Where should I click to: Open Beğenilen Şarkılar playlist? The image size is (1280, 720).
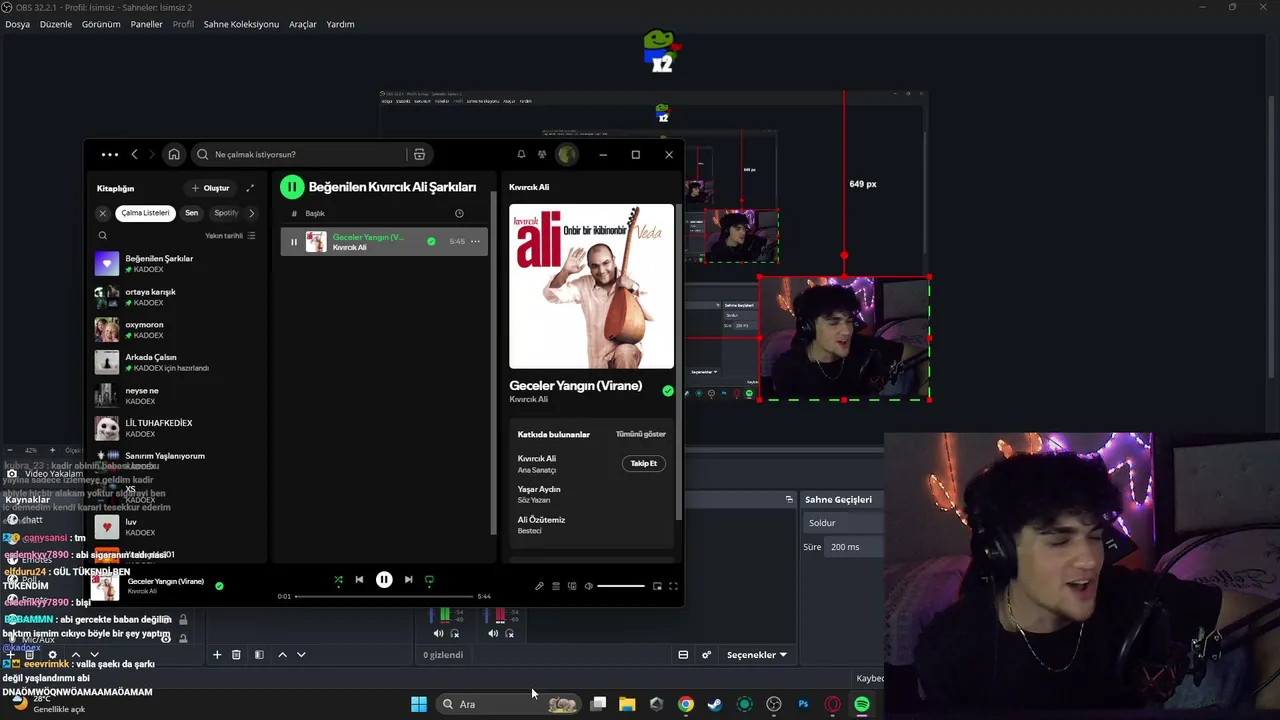coord(177,264)
